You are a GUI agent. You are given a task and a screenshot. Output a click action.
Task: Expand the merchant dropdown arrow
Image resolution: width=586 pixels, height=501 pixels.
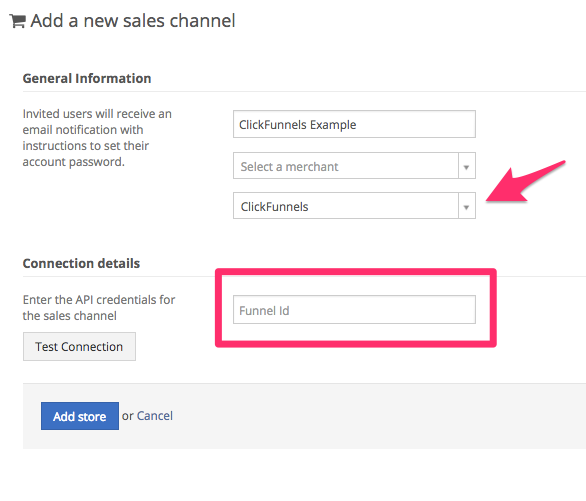pyautogui.click(x=466, y=167)
